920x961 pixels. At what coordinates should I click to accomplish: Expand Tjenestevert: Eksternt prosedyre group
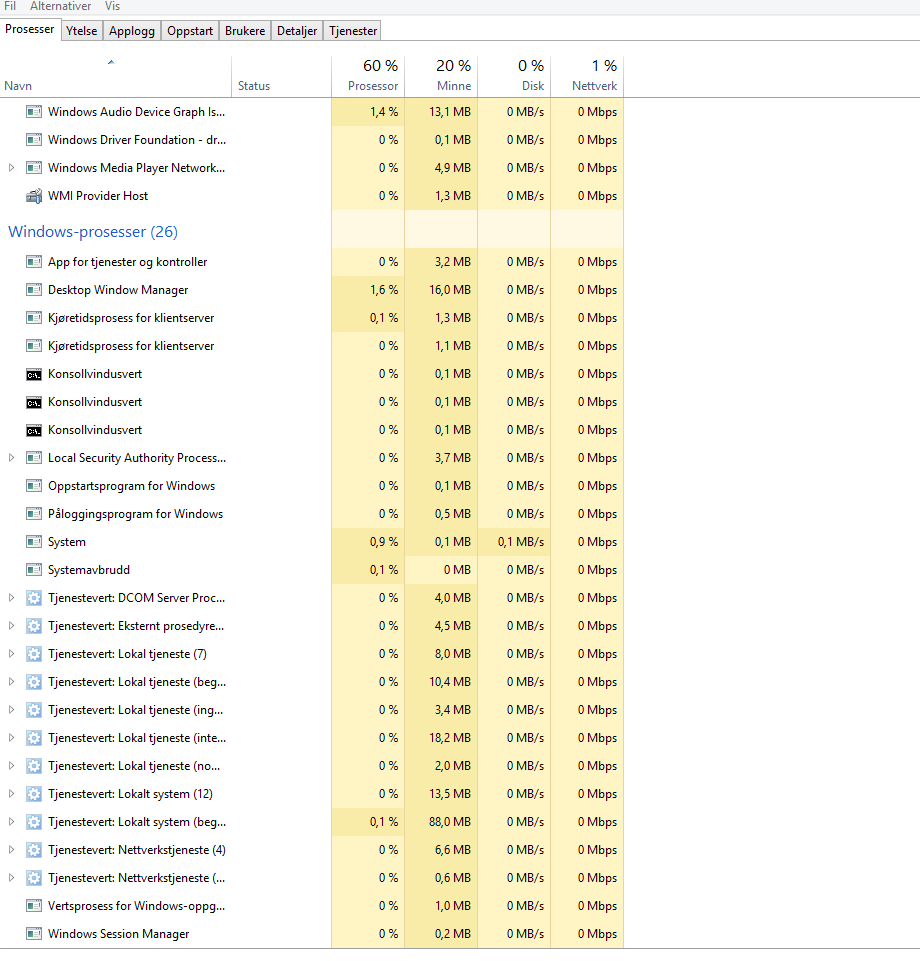pyautogui.click(x=11, y=626)
